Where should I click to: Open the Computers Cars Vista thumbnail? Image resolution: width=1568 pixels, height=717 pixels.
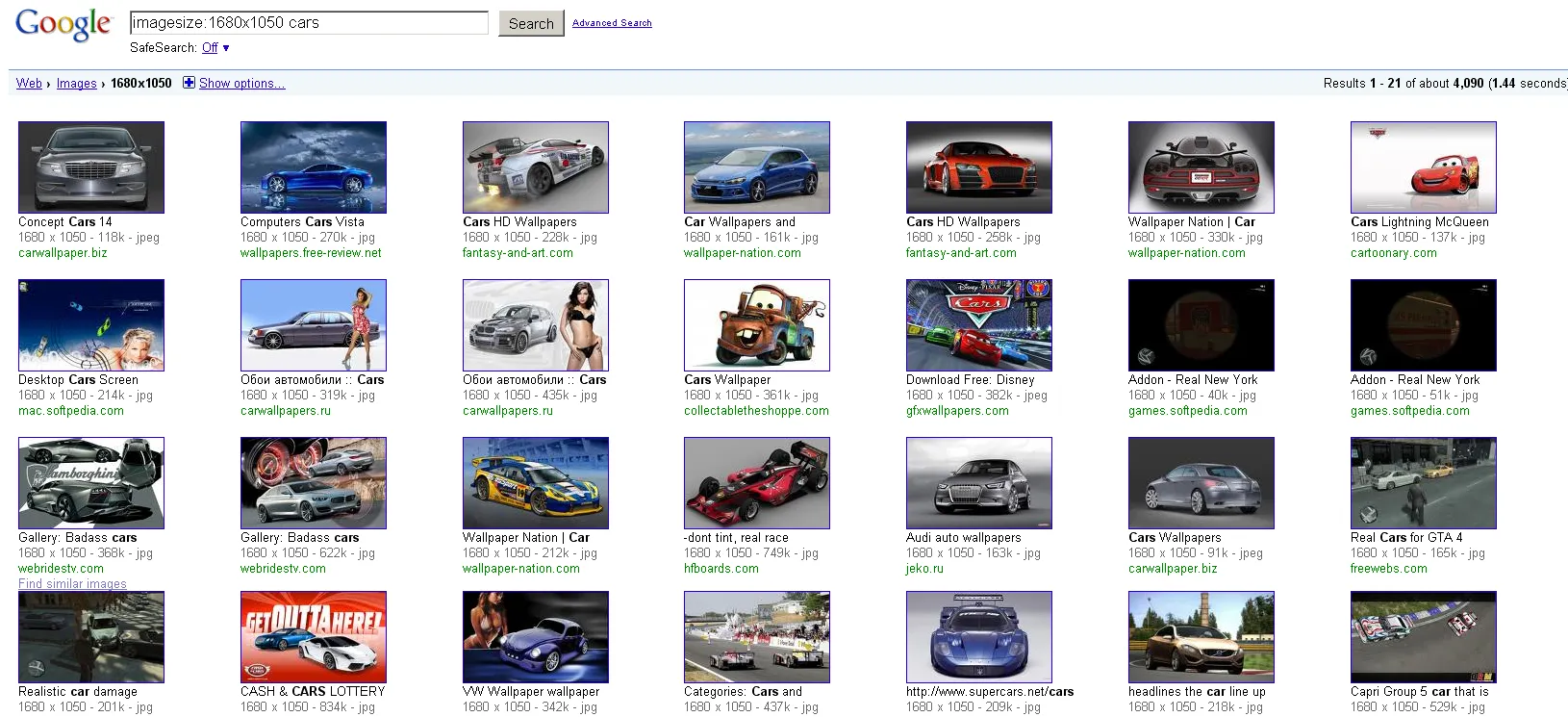[314, 167]
